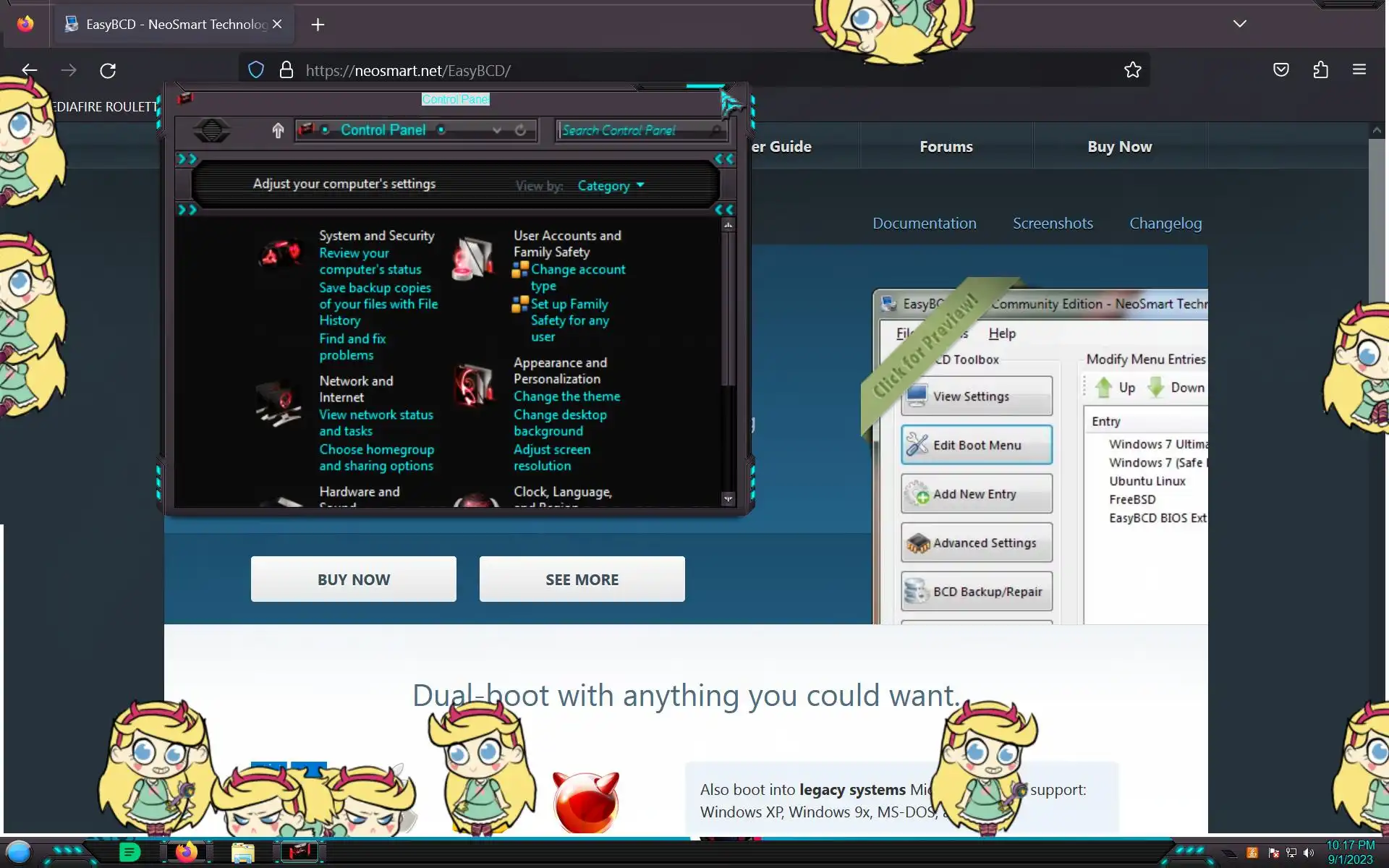Open the Forums navigation item
The image size is (1389, 868).
coord(946,147)
